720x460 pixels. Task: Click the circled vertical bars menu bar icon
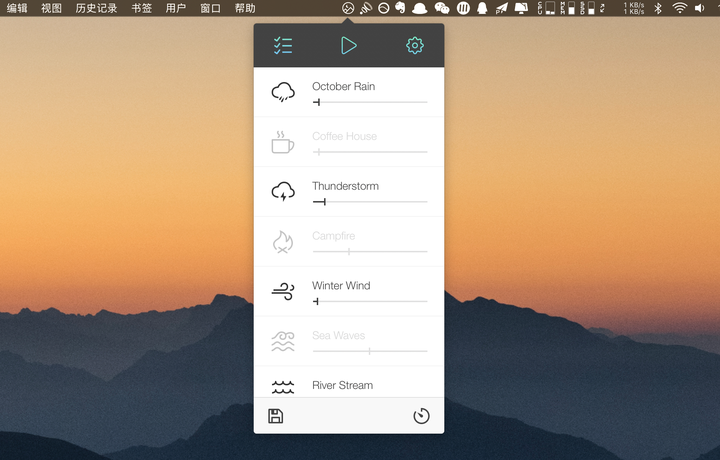click(463, 8)
